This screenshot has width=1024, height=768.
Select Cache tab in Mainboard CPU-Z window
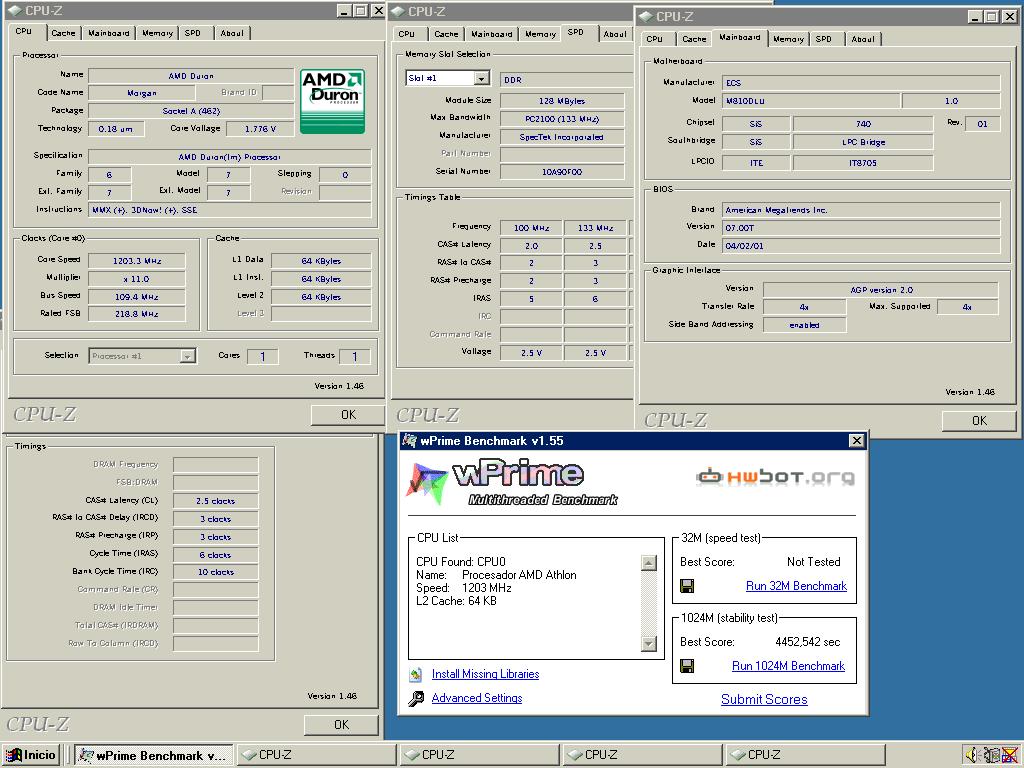(694, 39)
